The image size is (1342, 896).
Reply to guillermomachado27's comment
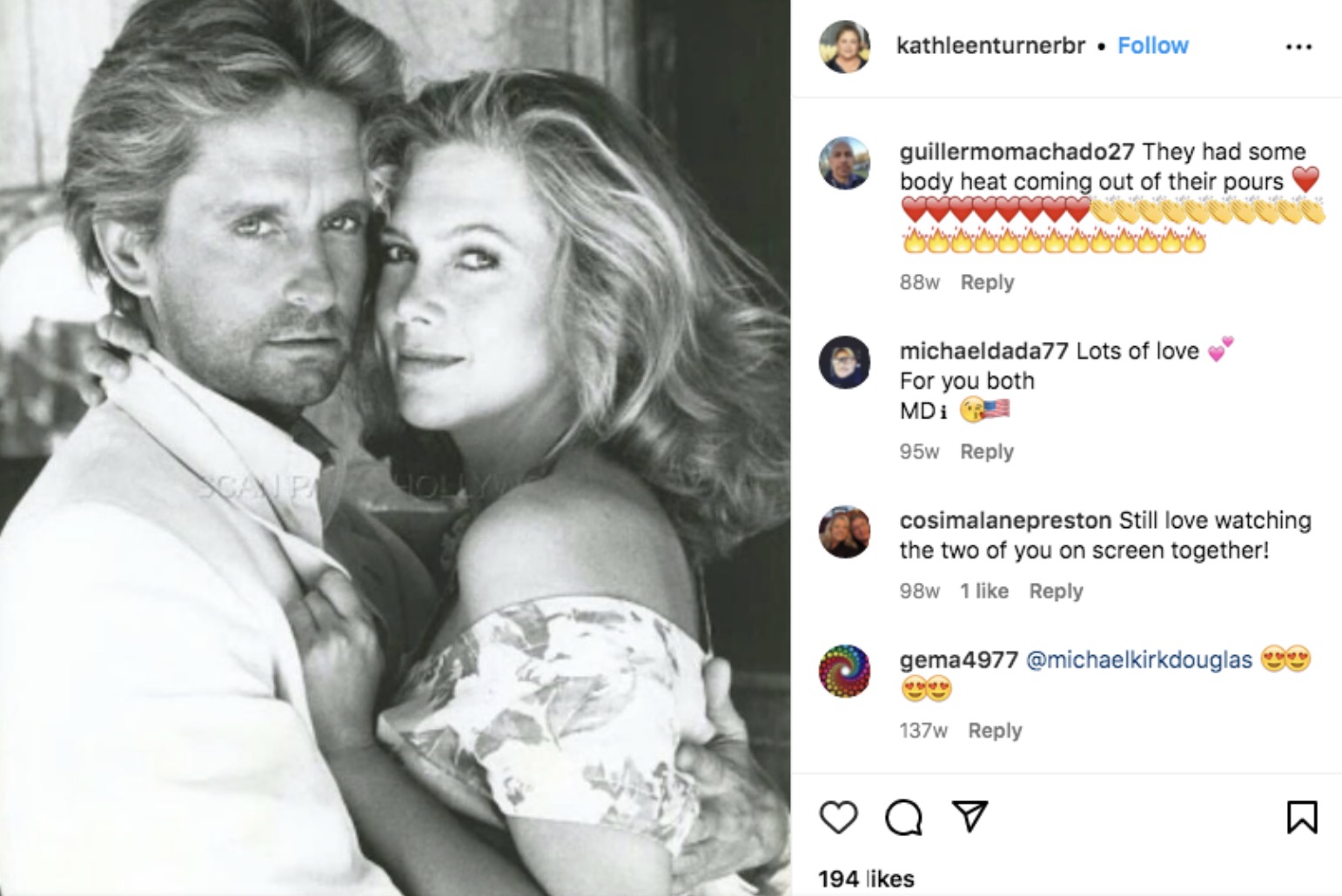tap(987, 283)
